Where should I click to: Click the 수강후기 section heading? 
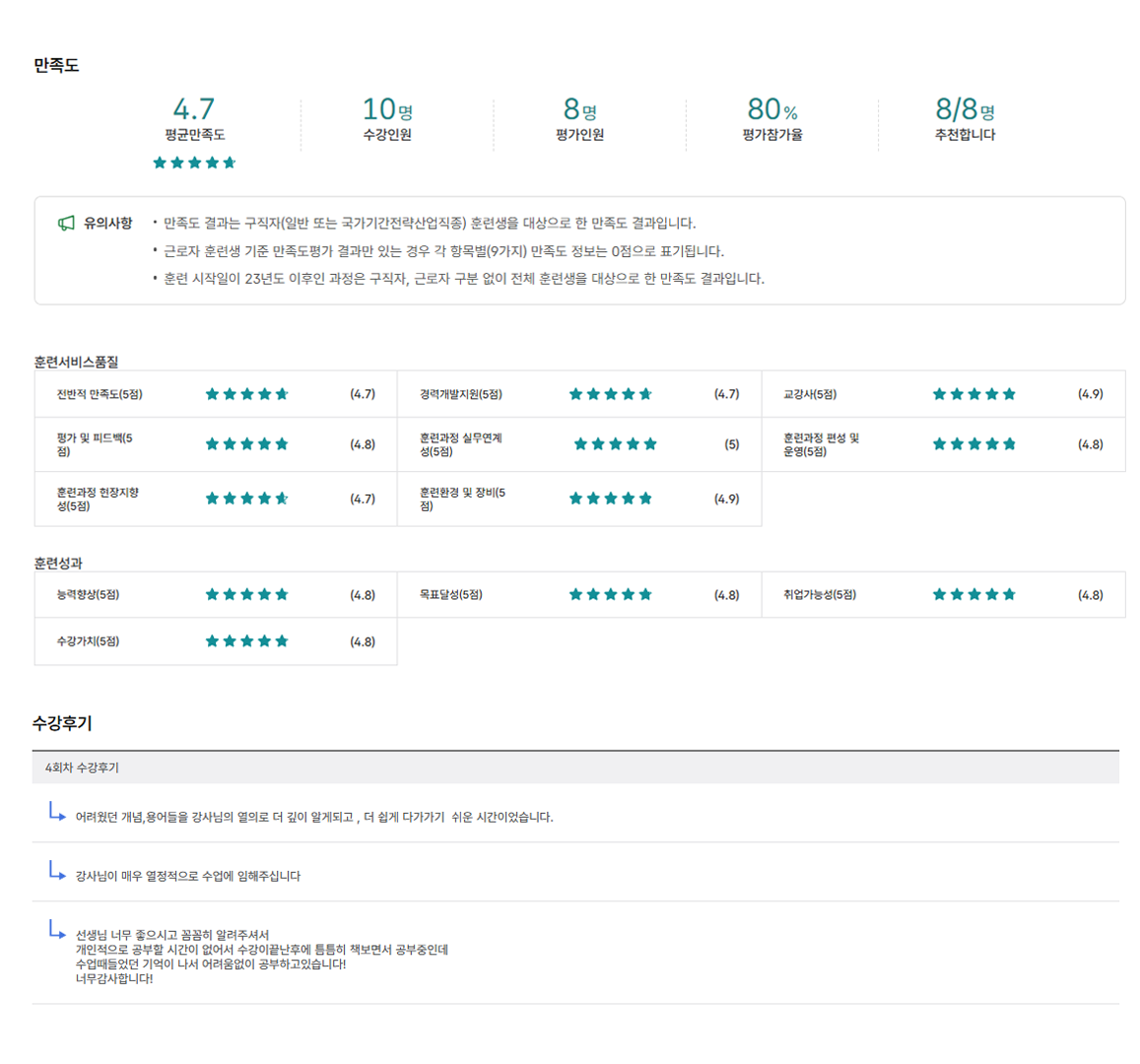point(62,723)
